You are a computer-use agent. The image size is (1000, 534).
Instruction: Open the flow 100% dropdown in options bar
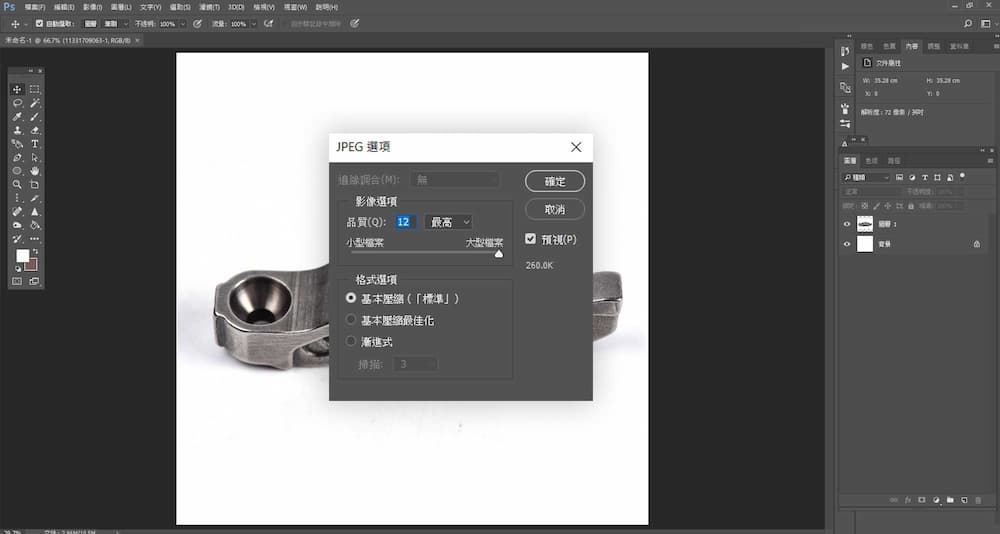point(253,24)
